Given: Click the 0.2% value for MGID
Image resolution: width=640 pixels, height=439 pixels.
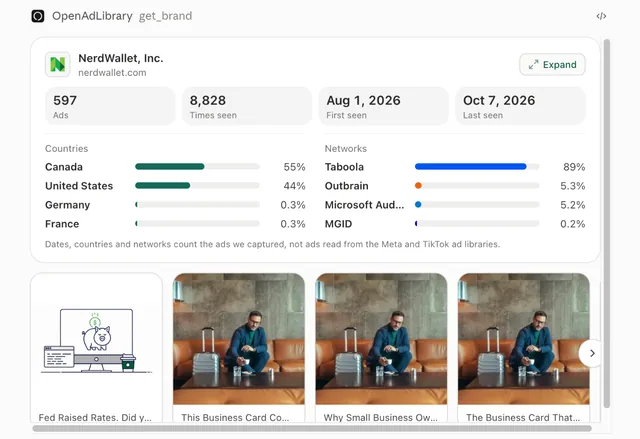Looking at the screenshot, I should point(572,224).
